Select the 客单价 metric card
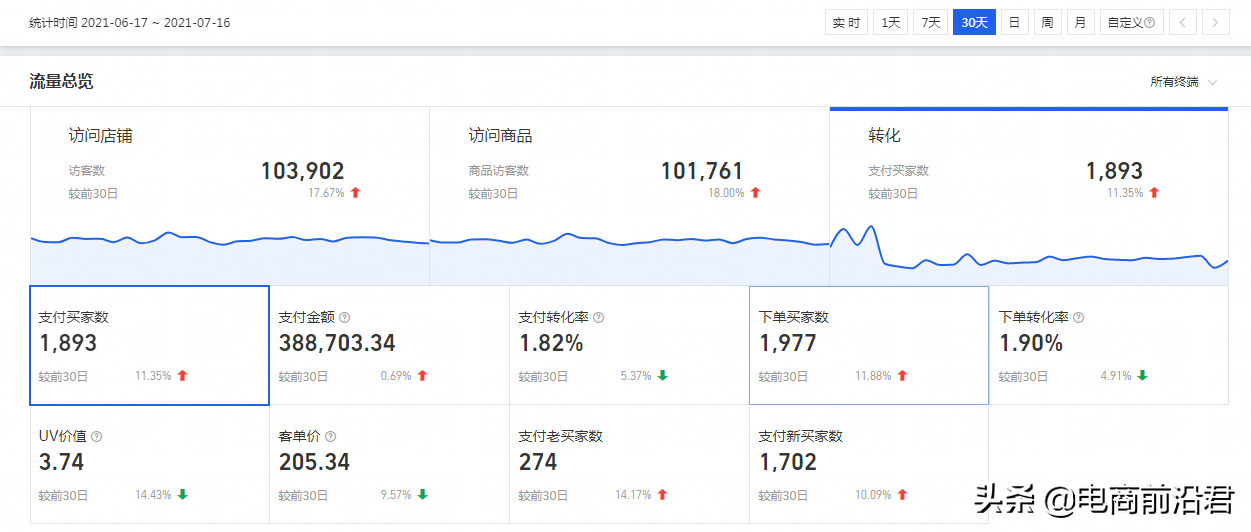Image resolution: width=1251 pixels, height=532 pixels. point(390,464)
